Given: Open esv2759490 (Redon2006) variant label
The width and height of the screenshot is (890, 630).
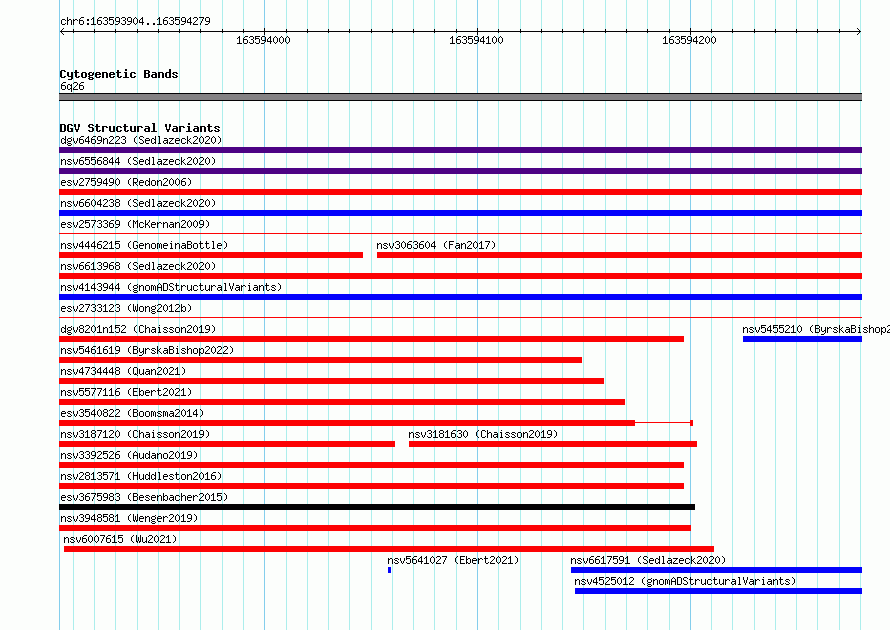Looking at the screenshot, I should tap(126, 182).
